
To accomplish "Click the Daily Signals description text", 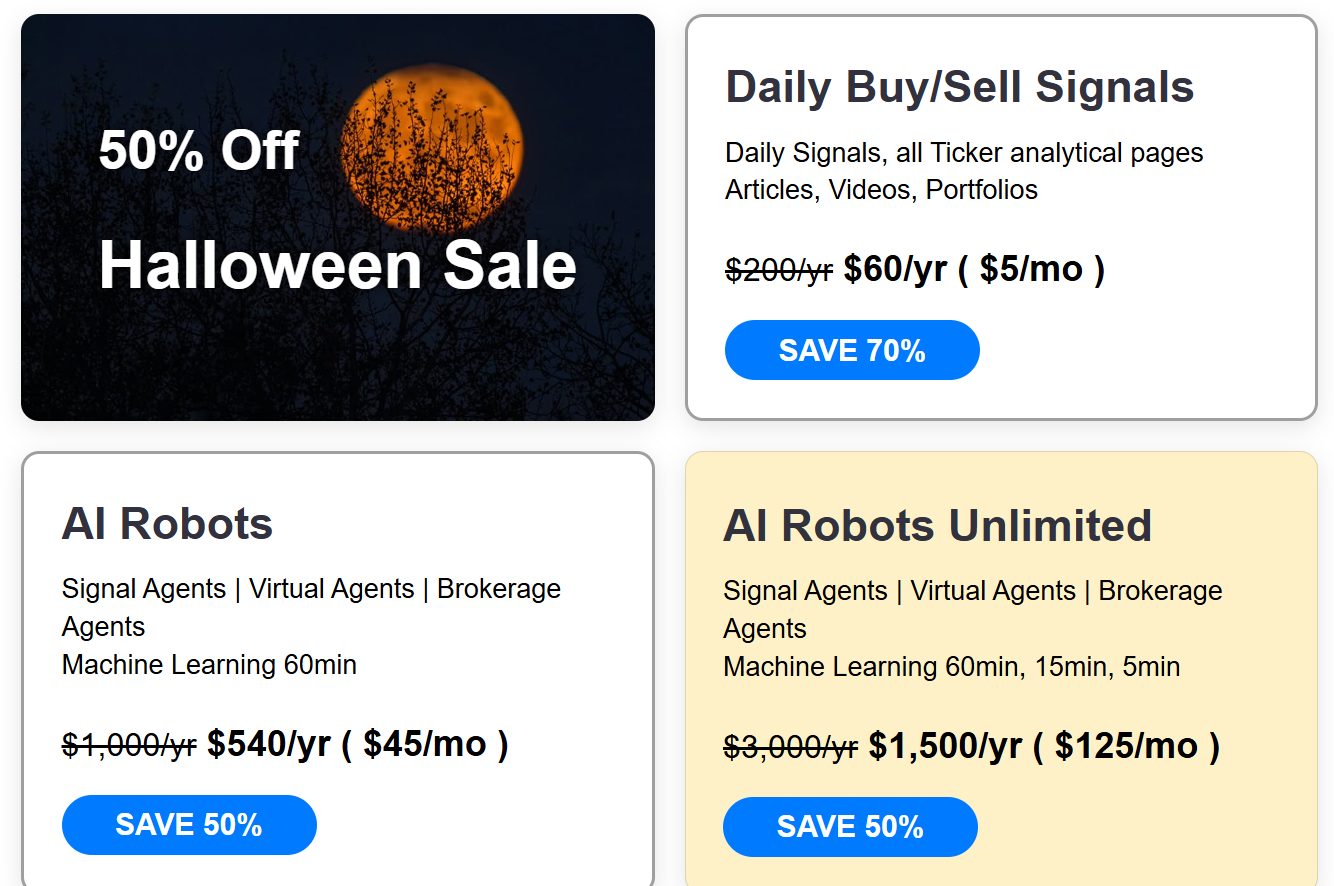I will point(964,153).
